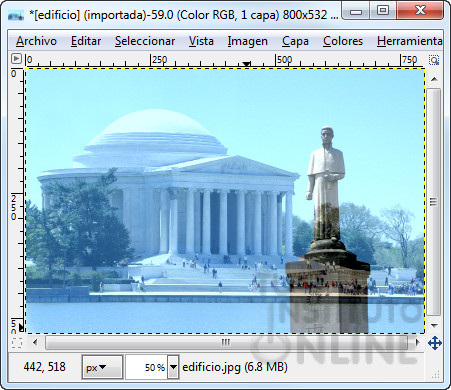Open the Archivo menu
Screen dimensions: 451x390
point(36,41)
